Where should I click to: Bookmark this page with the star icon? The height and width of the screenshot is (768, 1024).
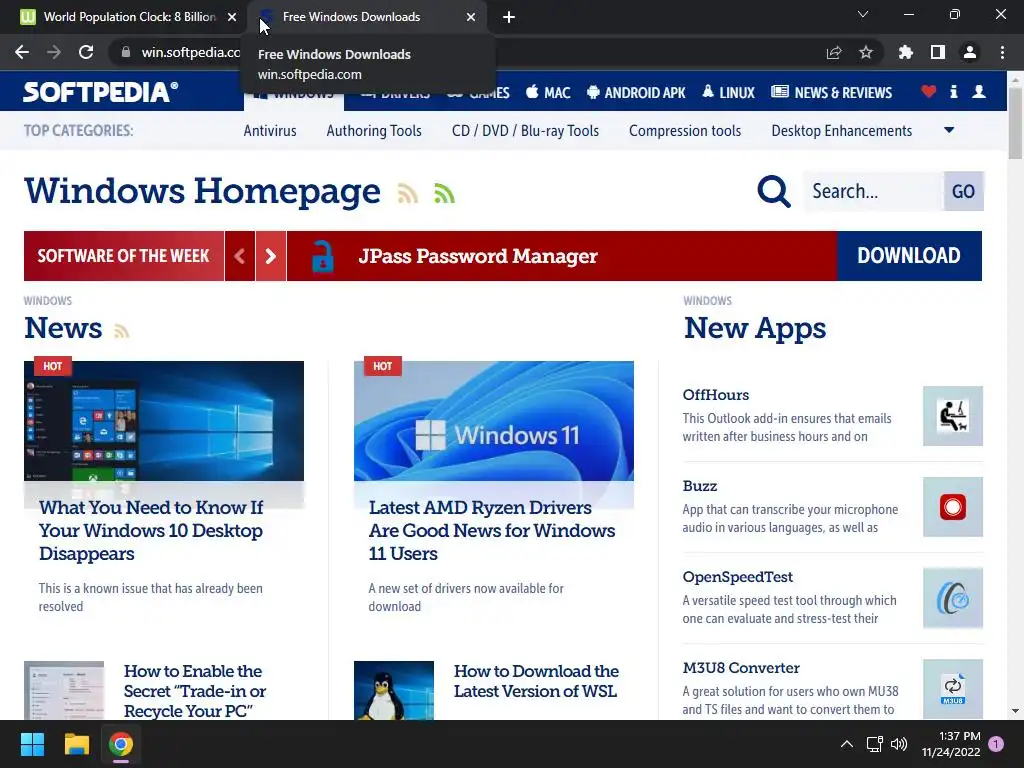point(866,52)
